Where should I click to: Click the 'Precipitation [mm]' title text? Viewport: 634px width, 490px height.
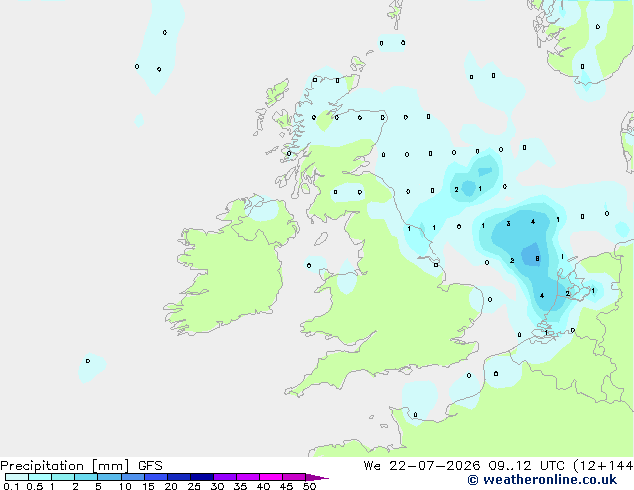[x=65, y=466]
